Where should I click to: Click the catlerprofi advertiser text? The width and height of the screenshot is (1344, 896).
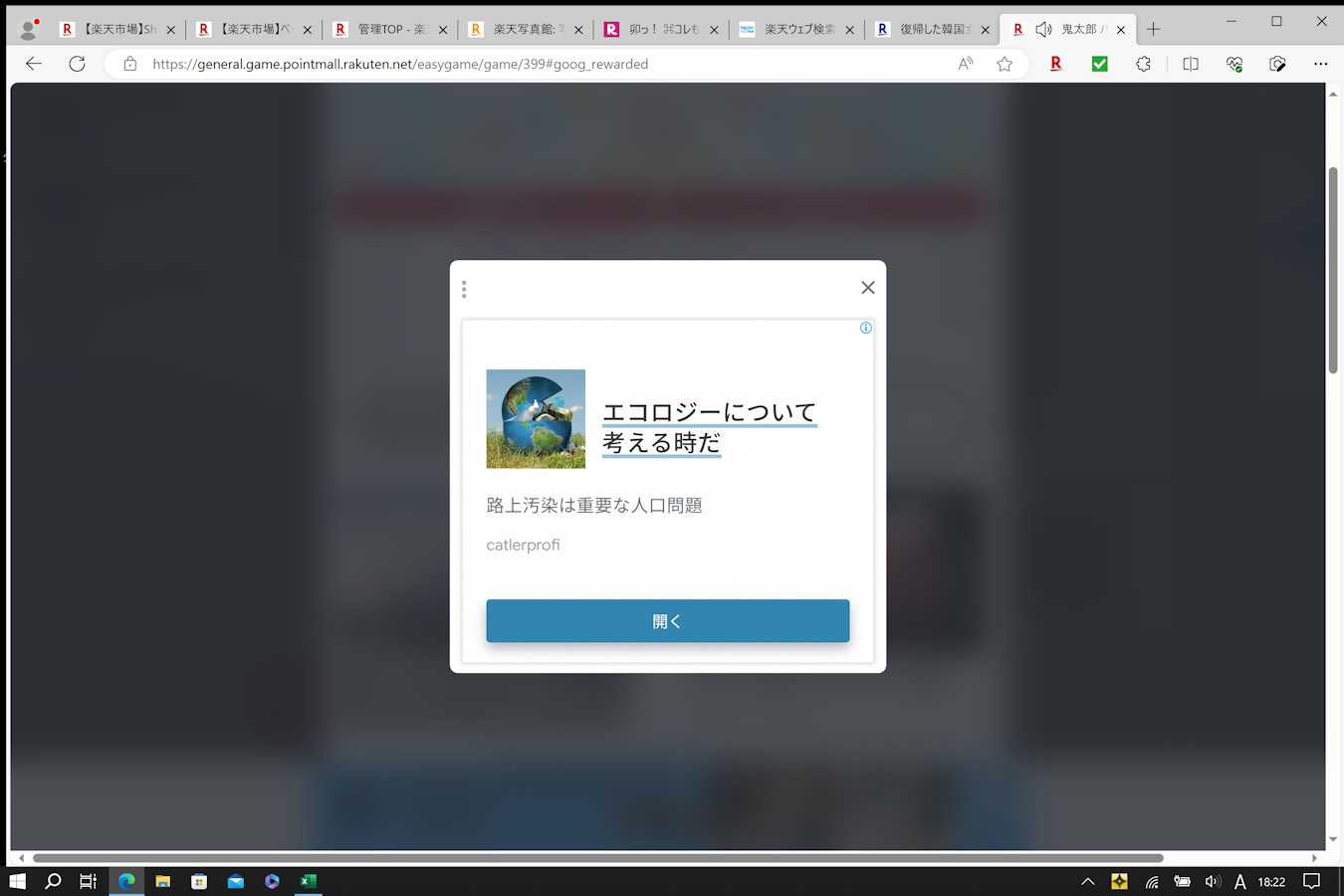(524, 545)
